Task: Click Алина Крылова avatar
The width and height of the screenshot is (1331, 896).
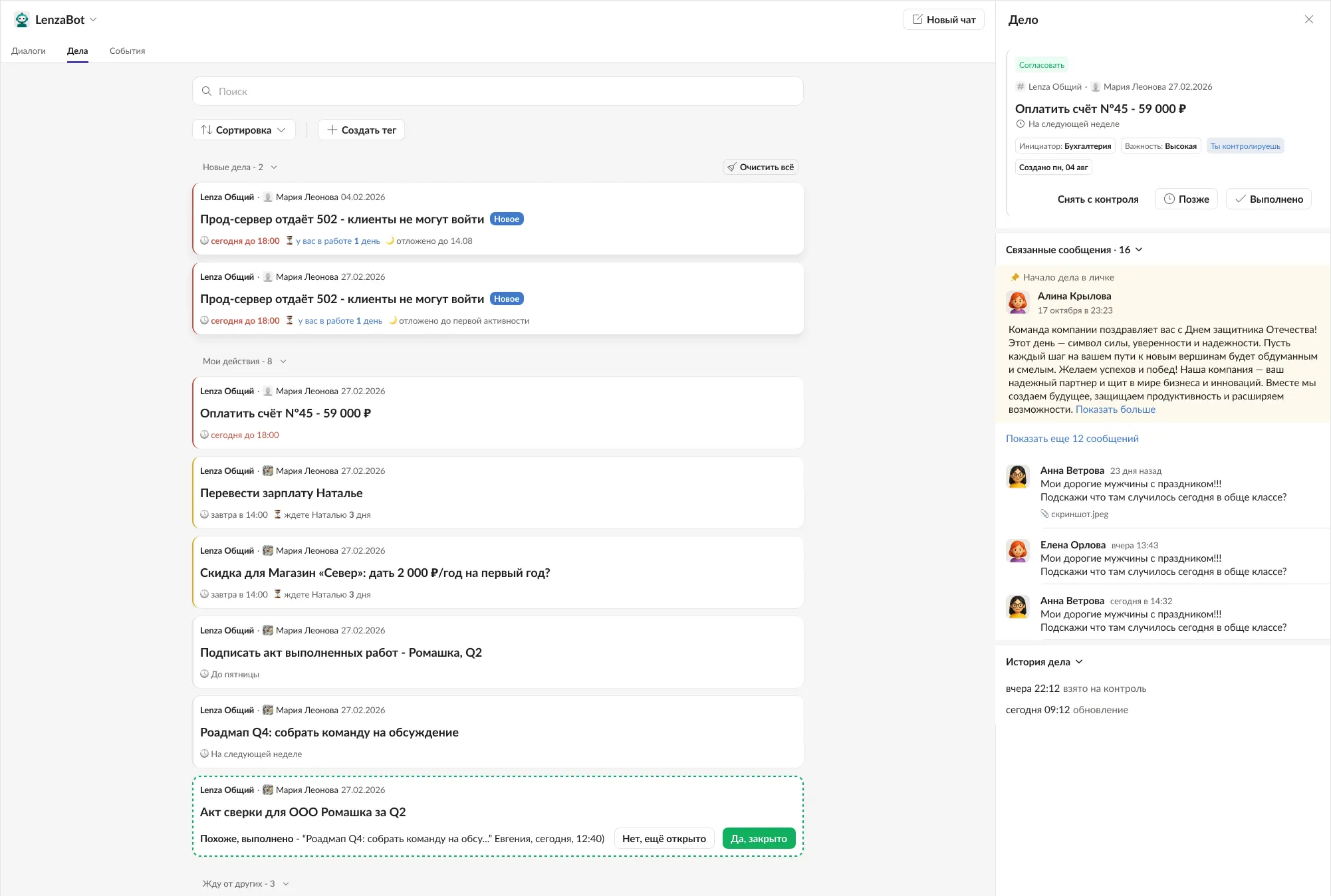Action: click(x=1018, y=302)
